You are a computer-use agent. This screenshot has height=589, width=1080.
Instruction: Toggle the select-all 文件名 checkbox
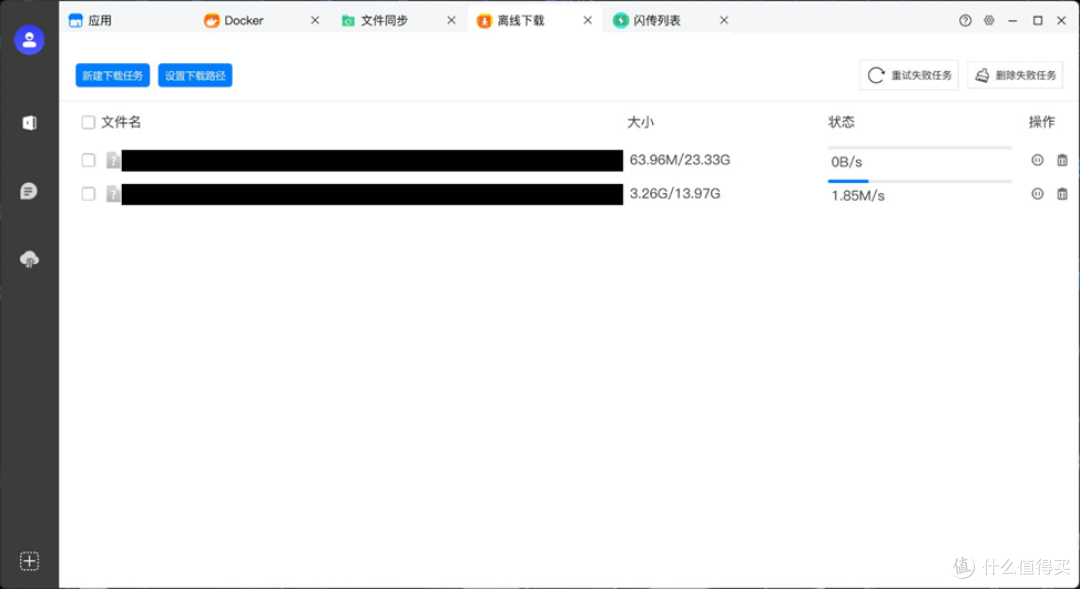click(x=88, y=123)
